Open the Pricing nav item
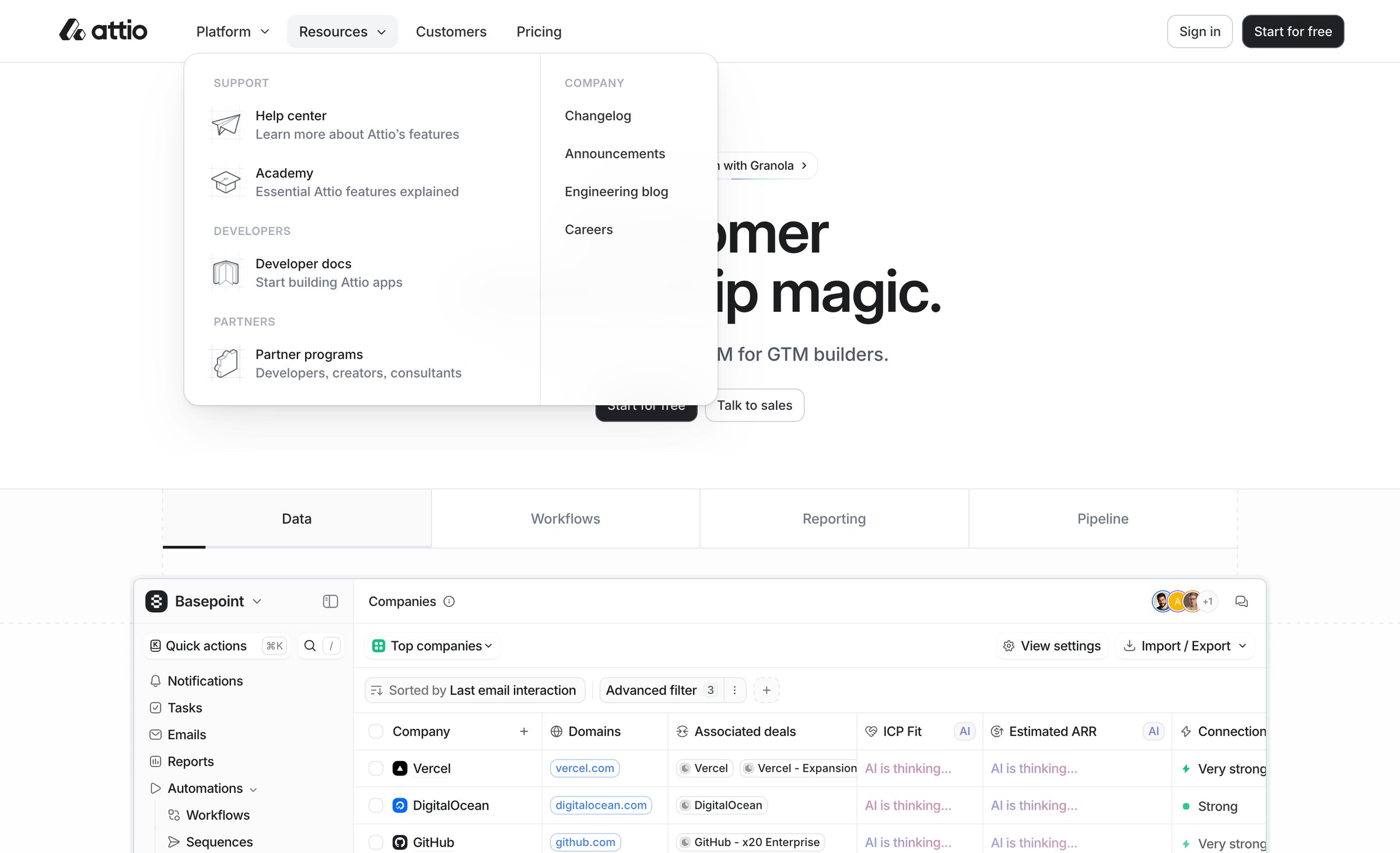 click(x=539, y=31)
